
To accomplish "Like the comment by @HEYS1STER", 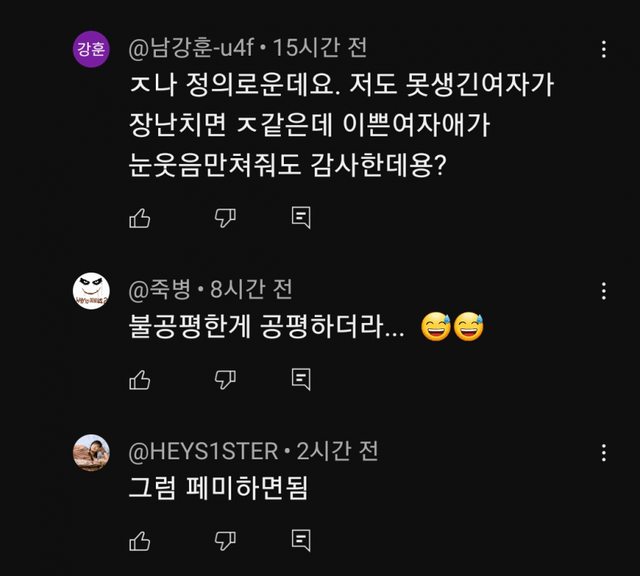I will coord(140,541).
